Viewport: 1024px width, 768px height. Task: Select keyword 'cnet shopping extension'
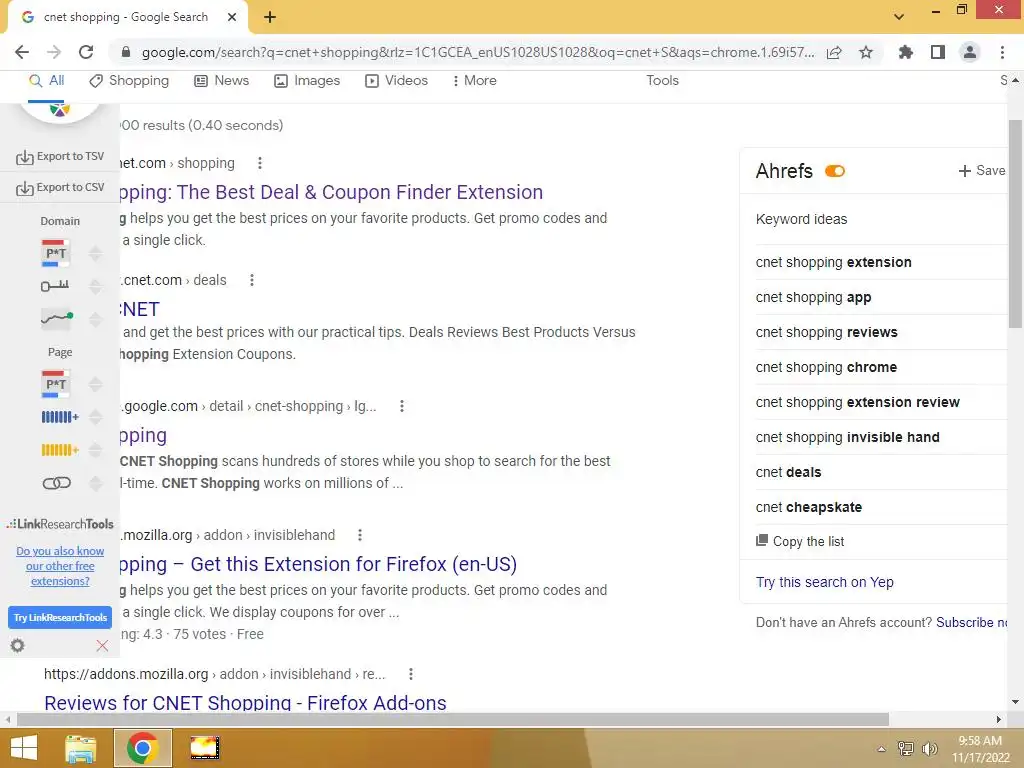click(833, 262)
